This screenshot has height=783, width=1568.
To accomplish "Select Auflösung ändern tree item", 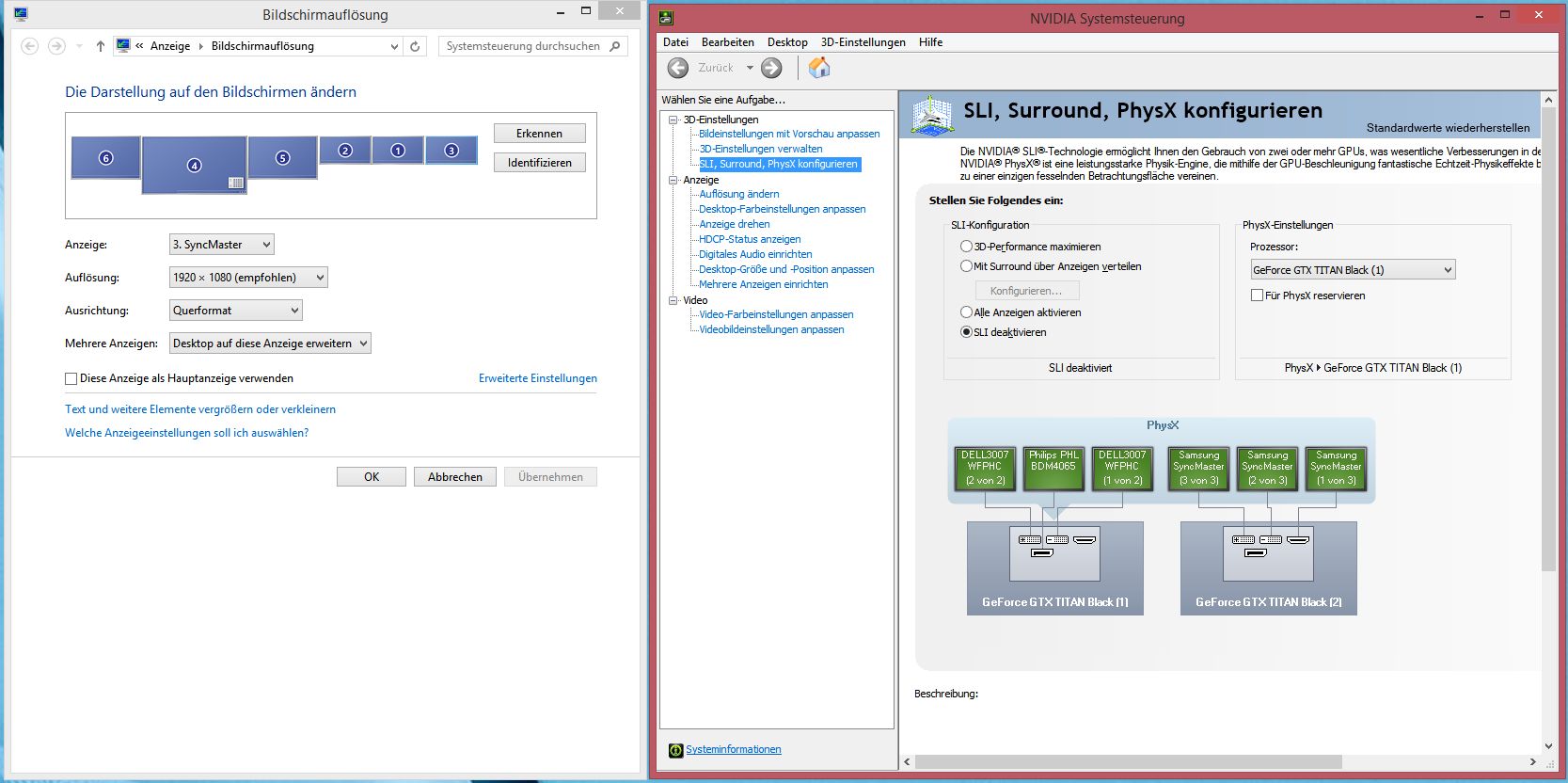I will click(x=739, y=194).
